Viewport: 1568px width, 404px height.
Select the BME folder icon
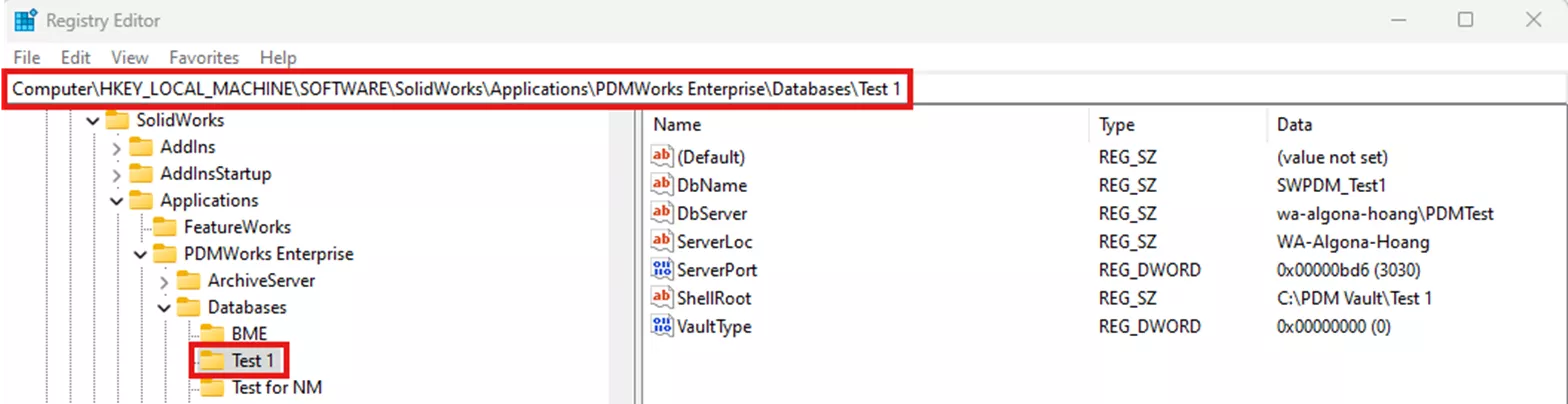(x=213, y=333)
